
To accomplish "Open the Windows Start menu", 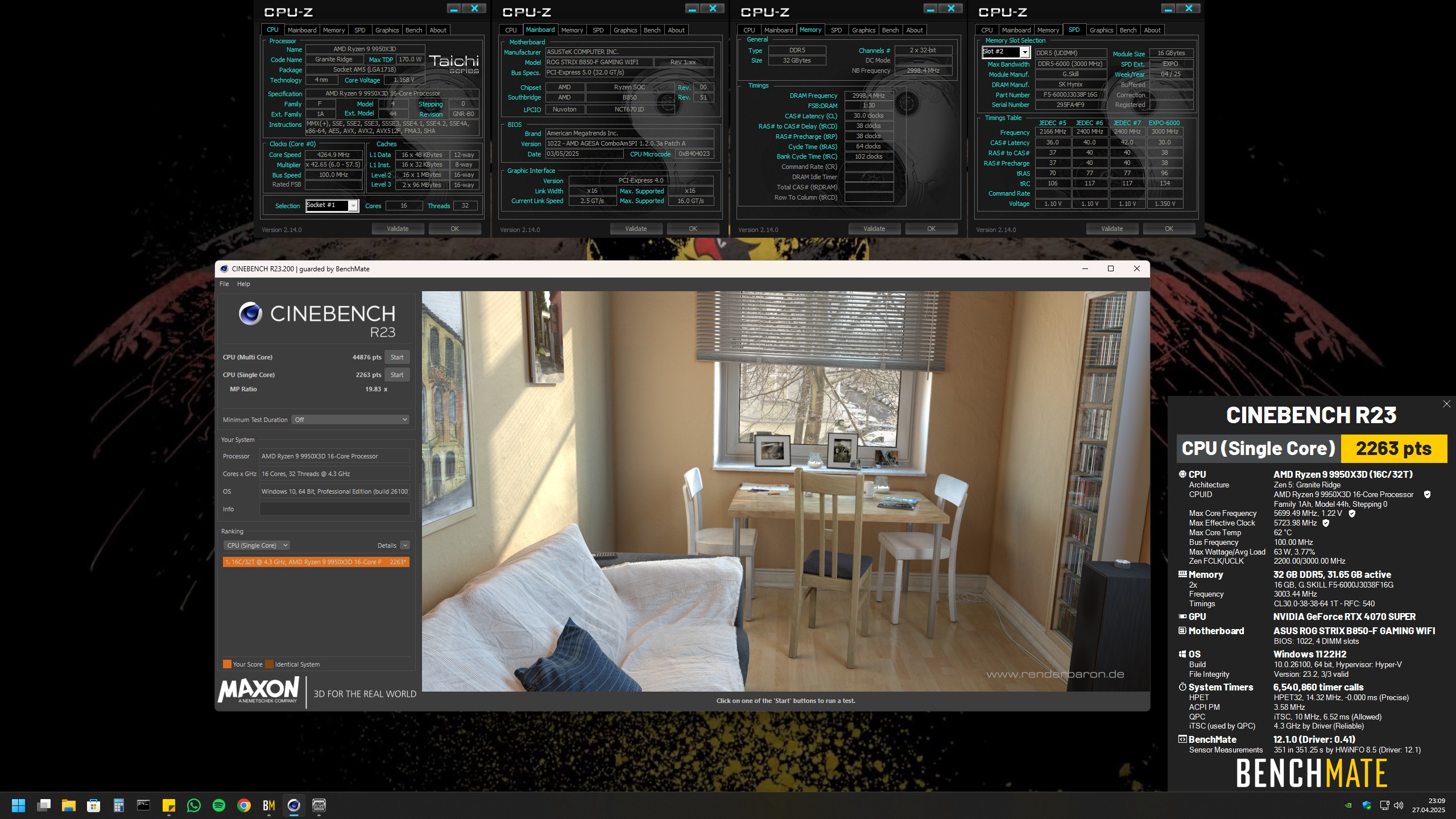I will 19,805.
